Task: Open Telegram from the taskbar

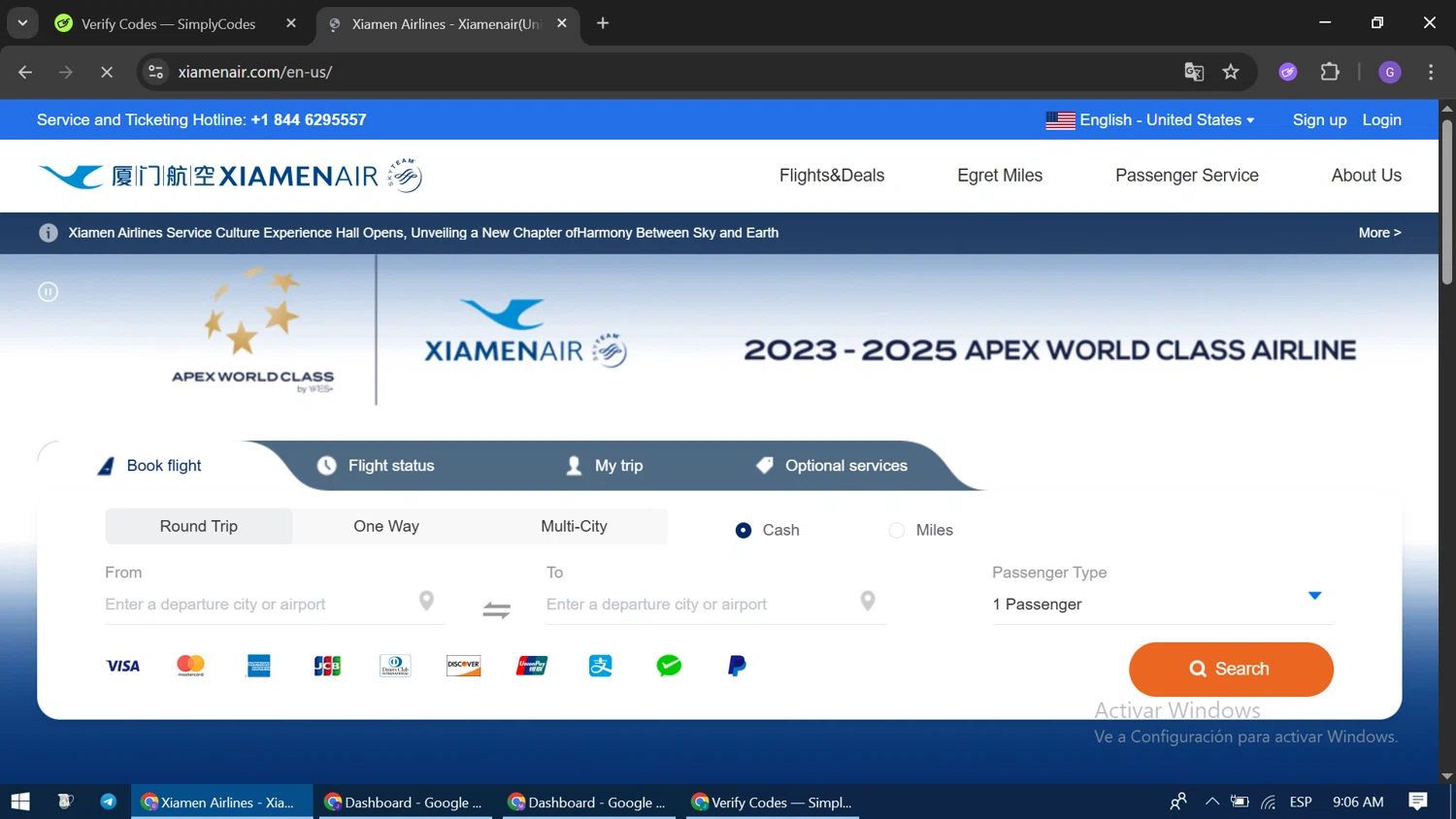Action: coord(108,802)
